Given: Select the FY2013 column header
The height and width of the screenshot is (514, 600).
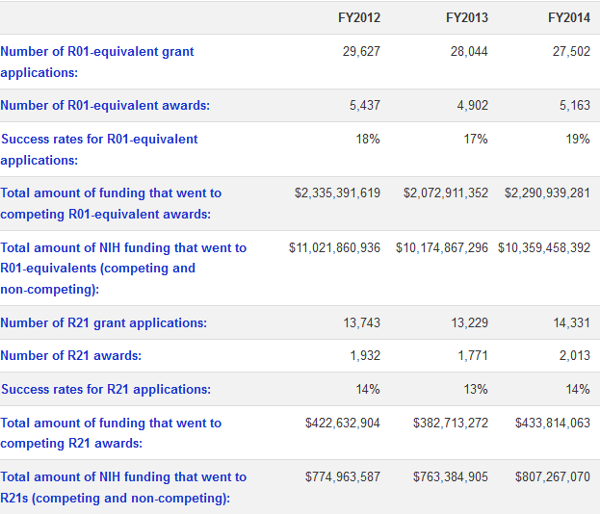Looking at the screenshot, I should click(467, 18).
